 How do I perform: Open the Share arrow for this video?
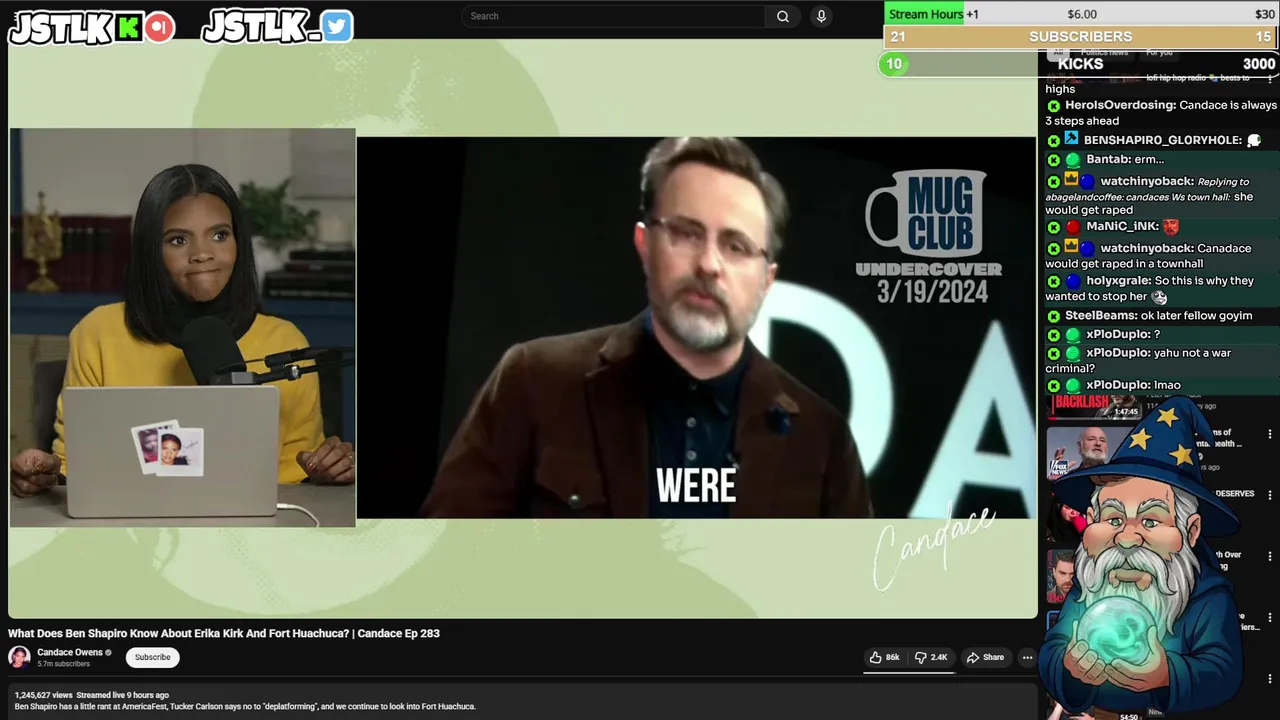(x=985, y=657)
